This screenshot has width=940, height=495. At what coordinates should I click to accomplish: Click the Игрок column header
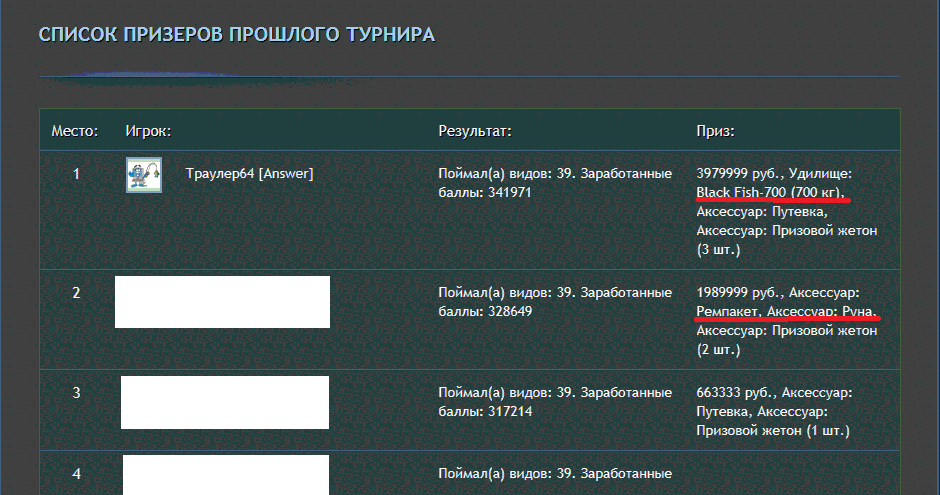click(148, 131)
